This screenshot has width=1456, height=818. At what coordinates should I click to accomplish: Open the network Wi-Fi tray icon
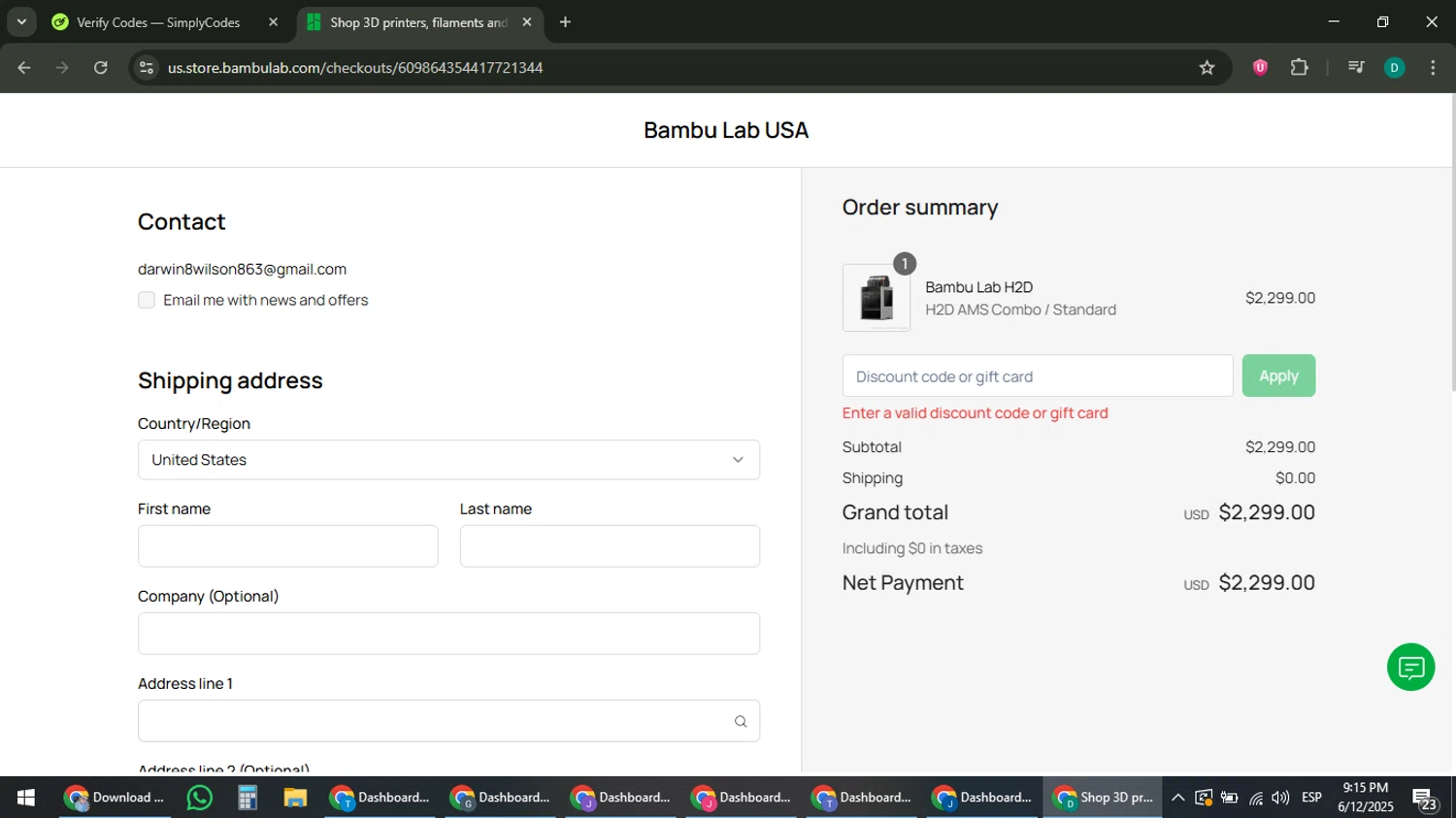(x=1255, y=798)
